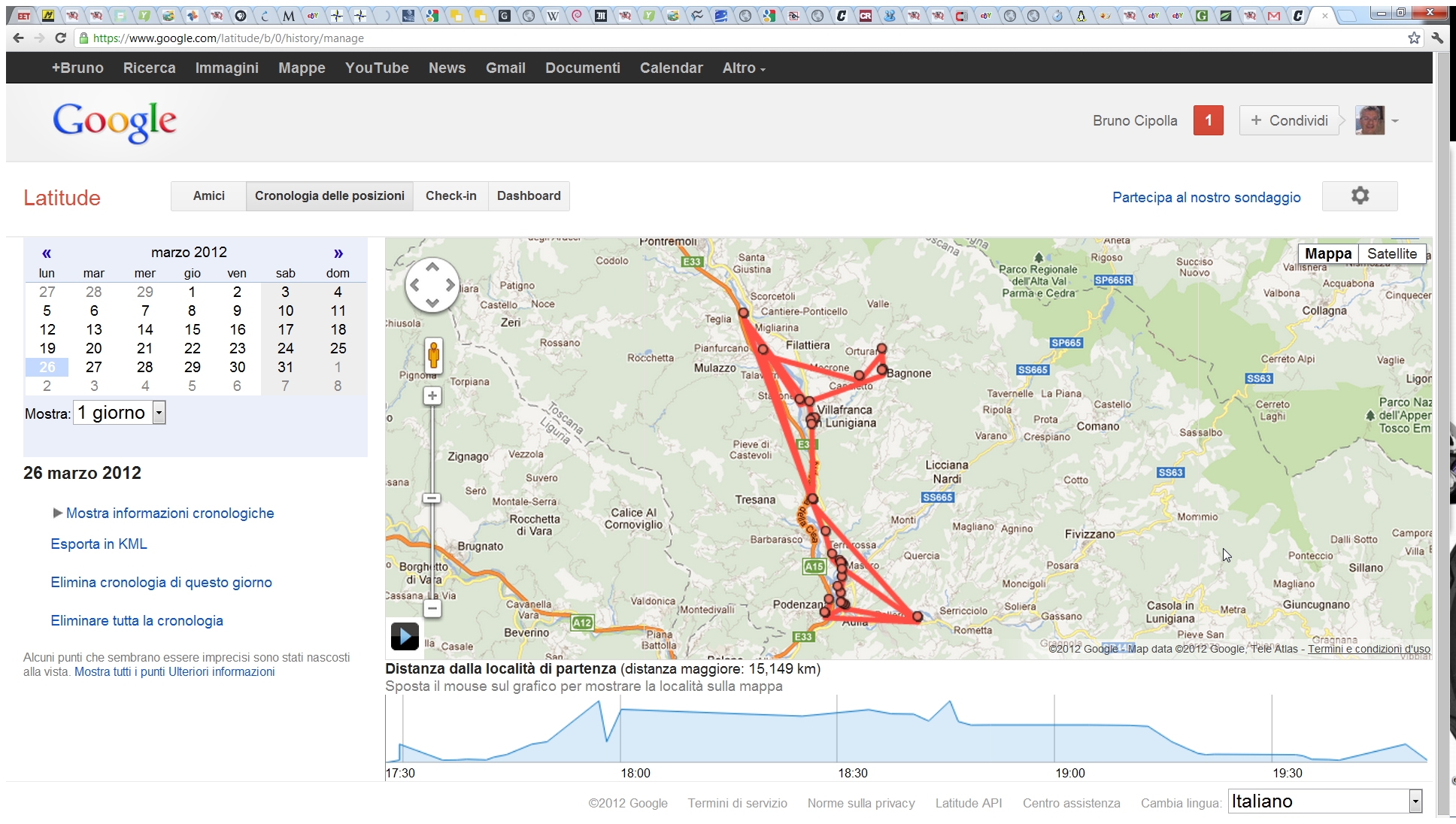Open a new browser tab
Screen dimensions: 1456x824
point(1347,15)
